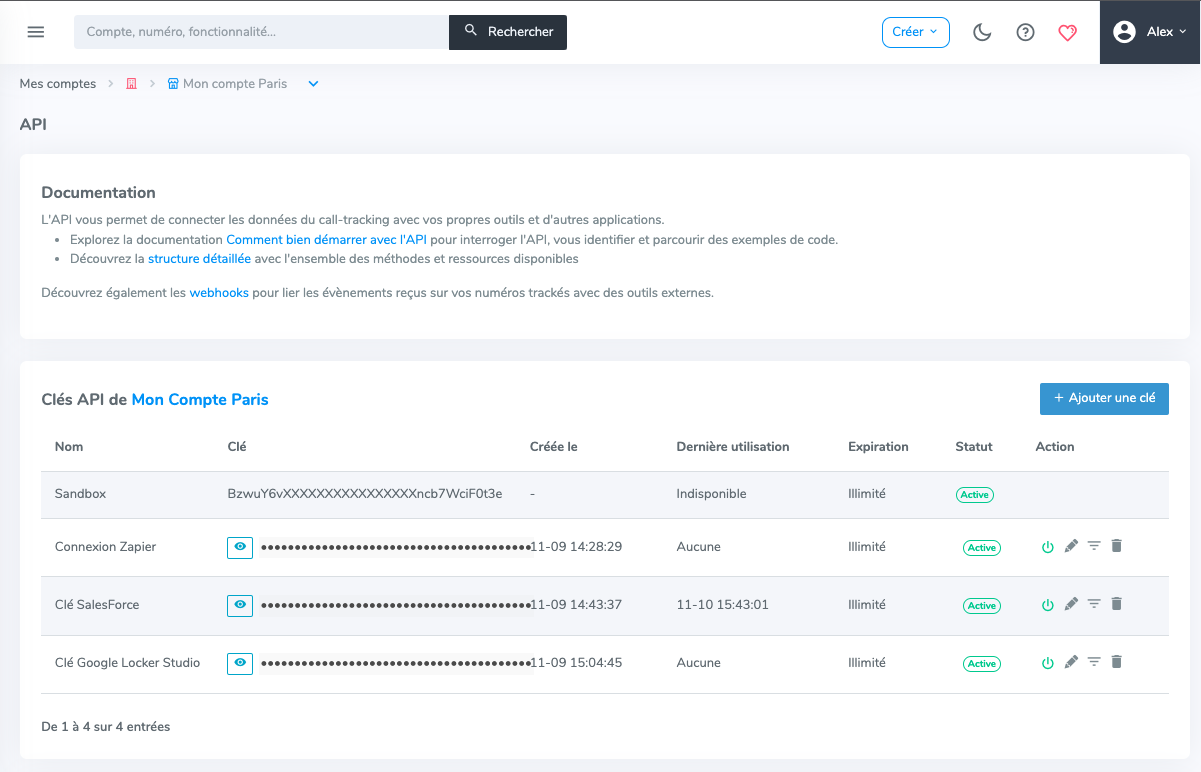Reveal the Clé Google Locker Studio key

(x=240, y=663)
